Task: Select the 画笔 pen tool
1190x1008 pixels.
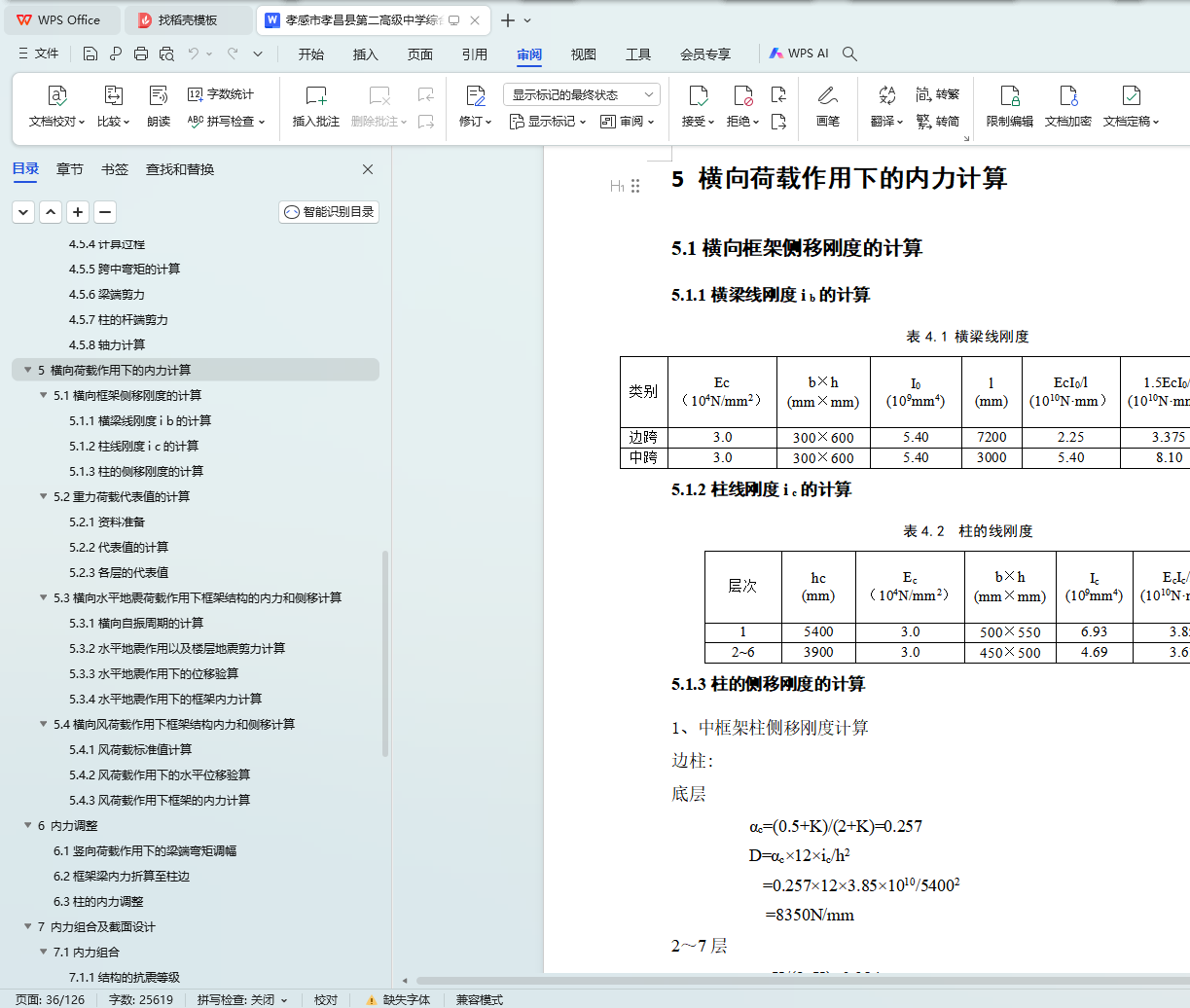Action: pyautogui.click(x=828, y=107)
